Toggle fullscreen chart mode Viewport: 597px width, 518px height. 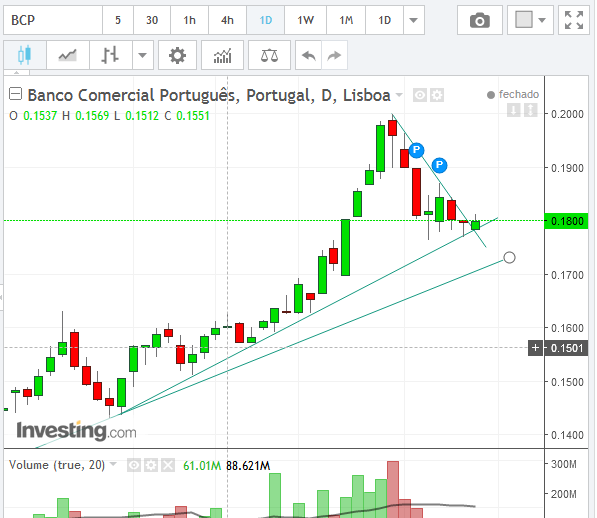click(x=574, y=20)
